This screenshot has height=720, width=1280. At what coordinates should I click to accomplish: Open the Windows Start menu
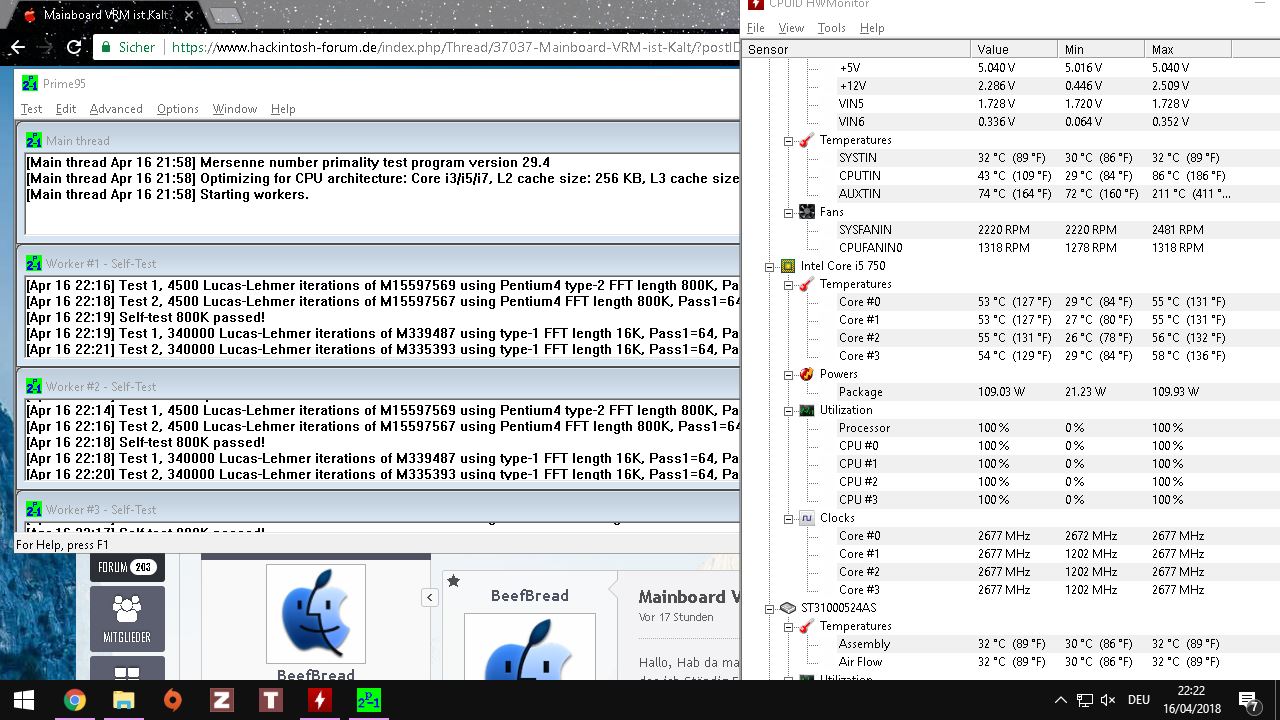[24, 700]
